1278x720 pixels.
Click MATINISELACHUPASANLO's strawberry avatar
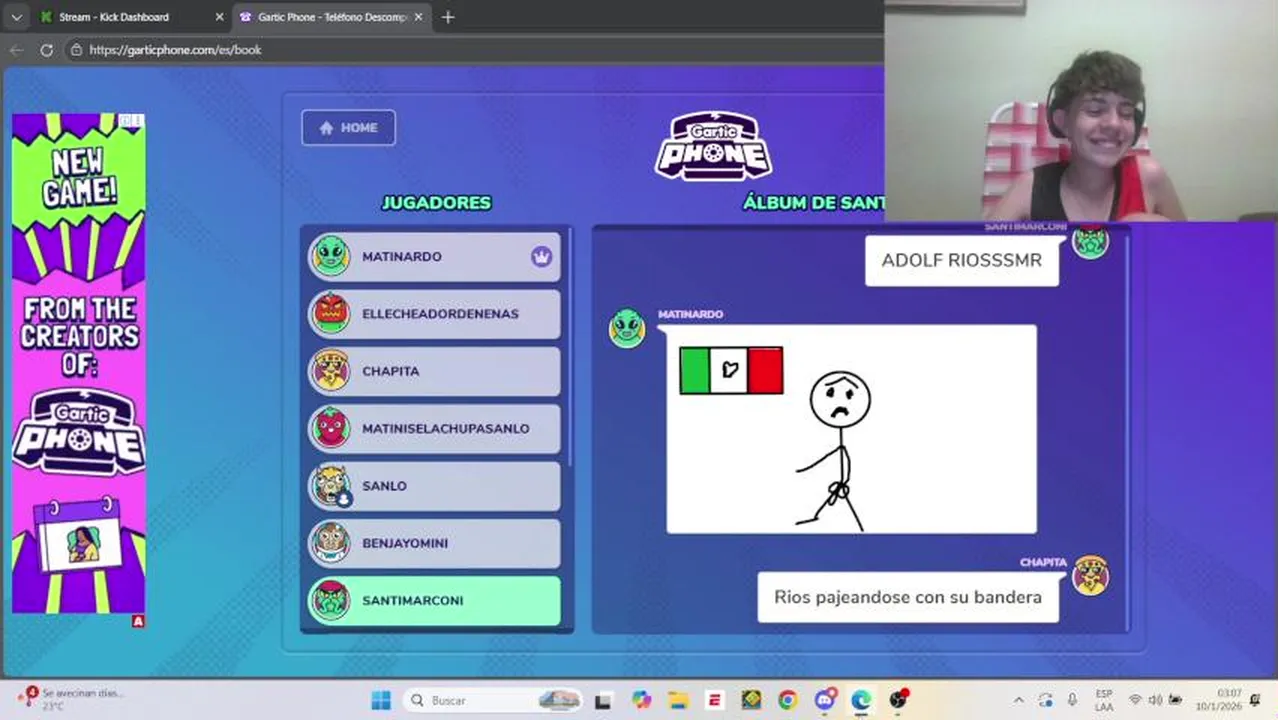[x=330, y=428]
